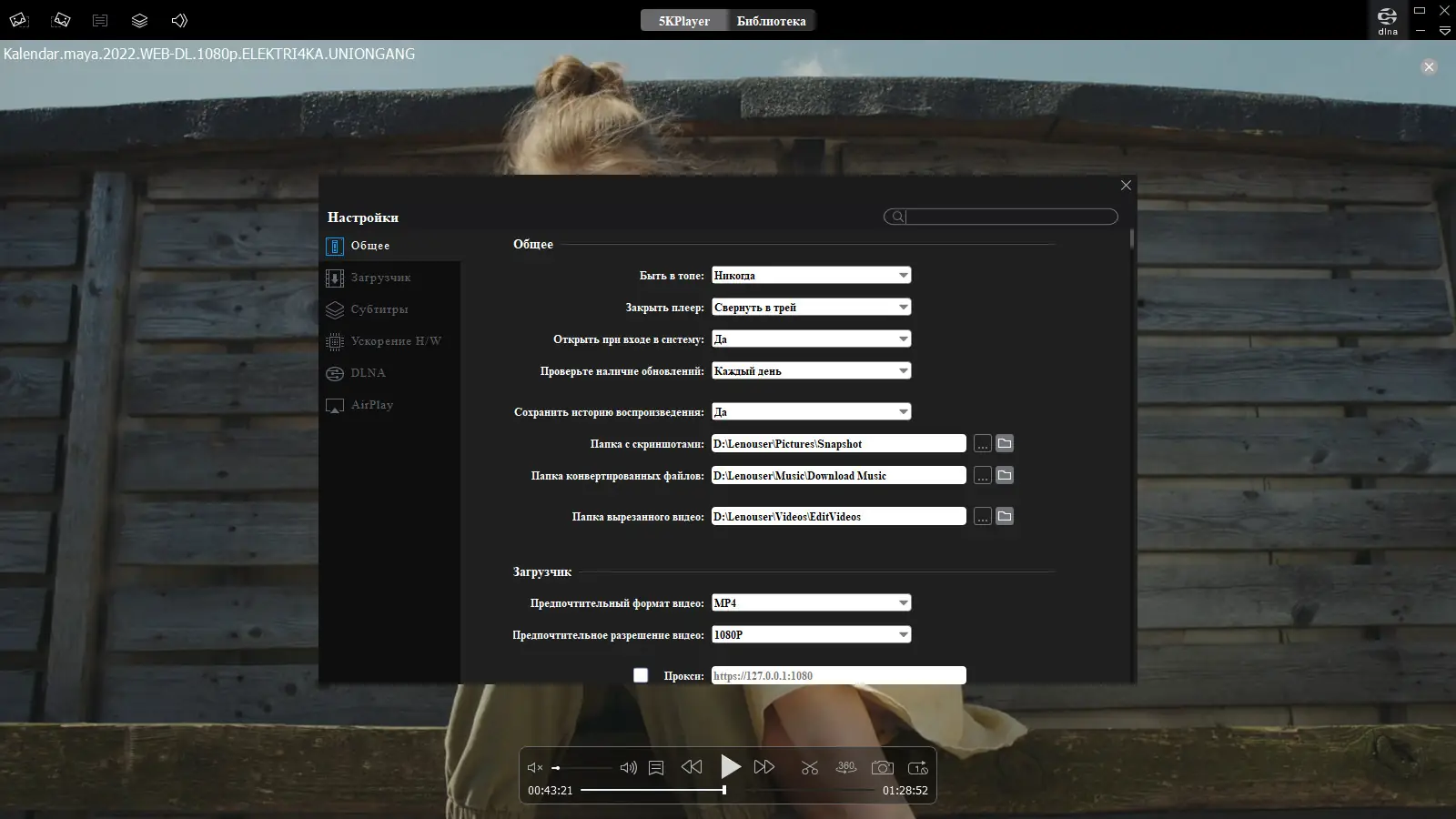Play the video
Image resolution: width=1456 pixels, height=819 pixels.
[x=730, y=766]
